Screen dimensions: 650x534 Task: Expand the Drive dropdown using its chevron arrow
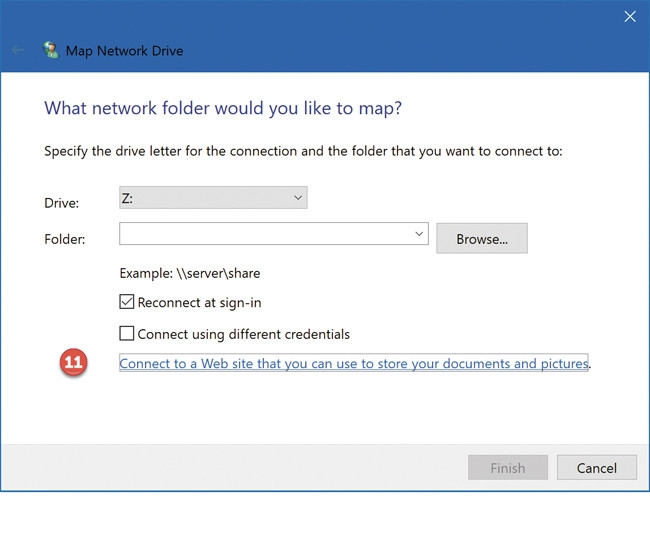298,198
